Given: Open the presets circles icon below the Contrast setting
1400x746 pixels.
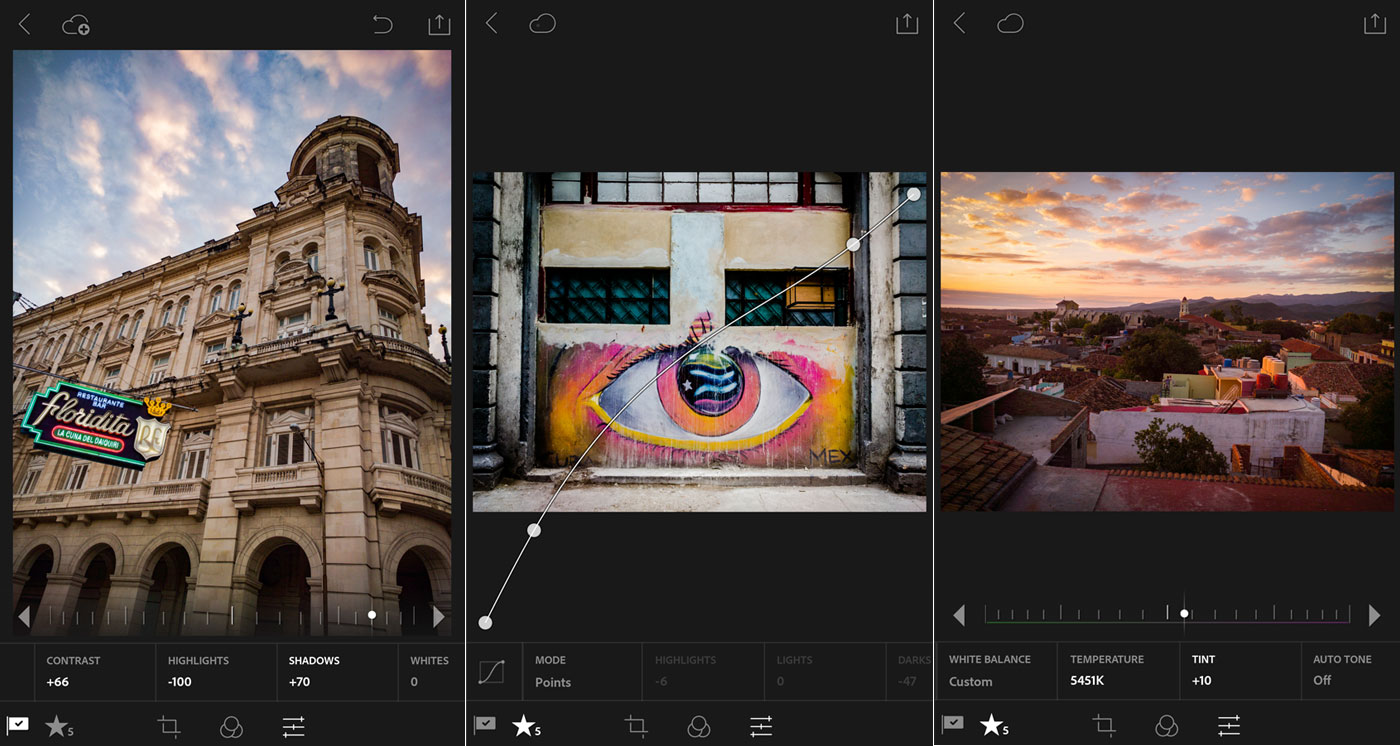Looking at the screenshot, I should (231, 727).
